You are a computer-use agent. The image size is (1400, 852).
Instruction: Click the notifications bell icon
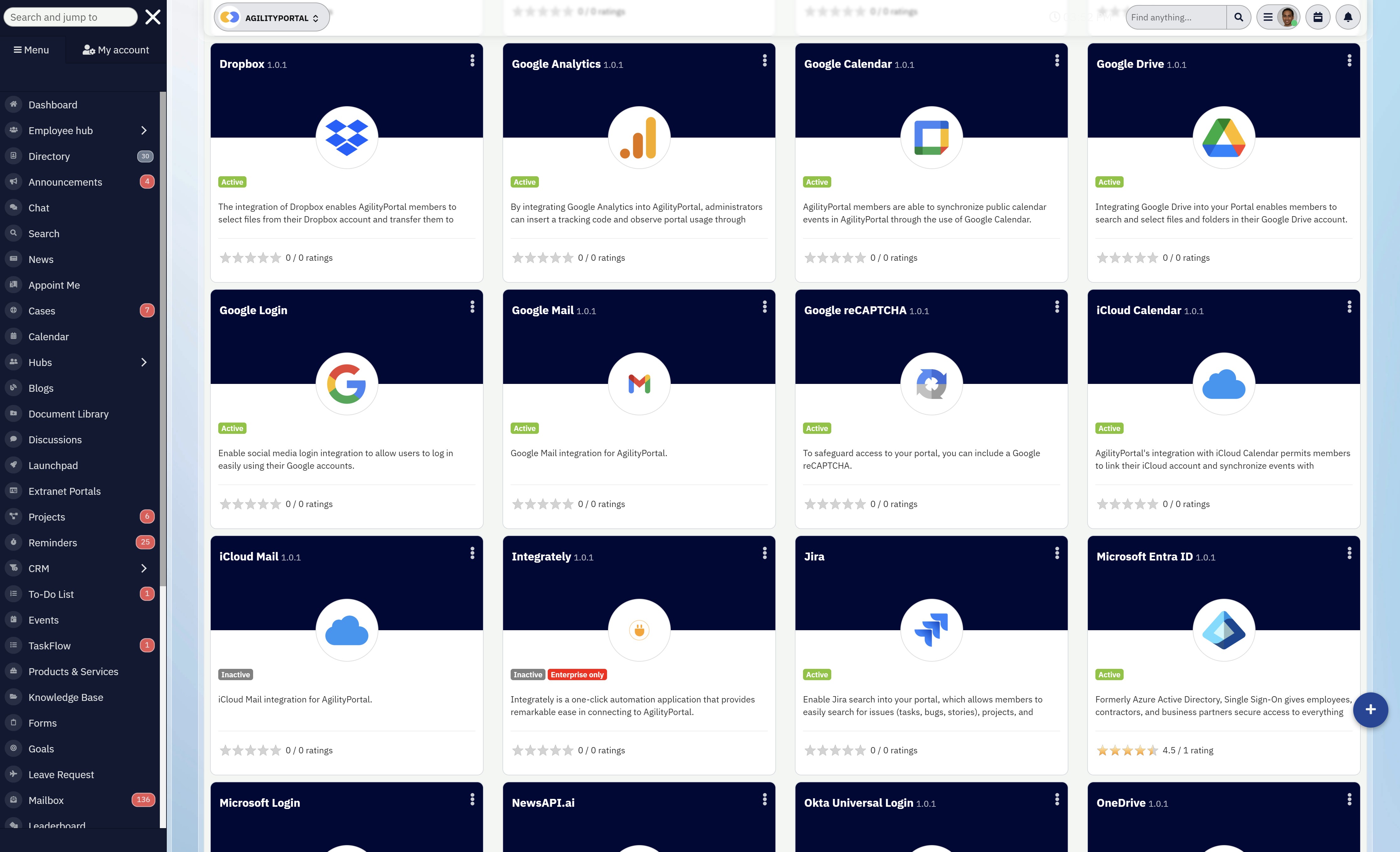click(x=1347, y=17)
